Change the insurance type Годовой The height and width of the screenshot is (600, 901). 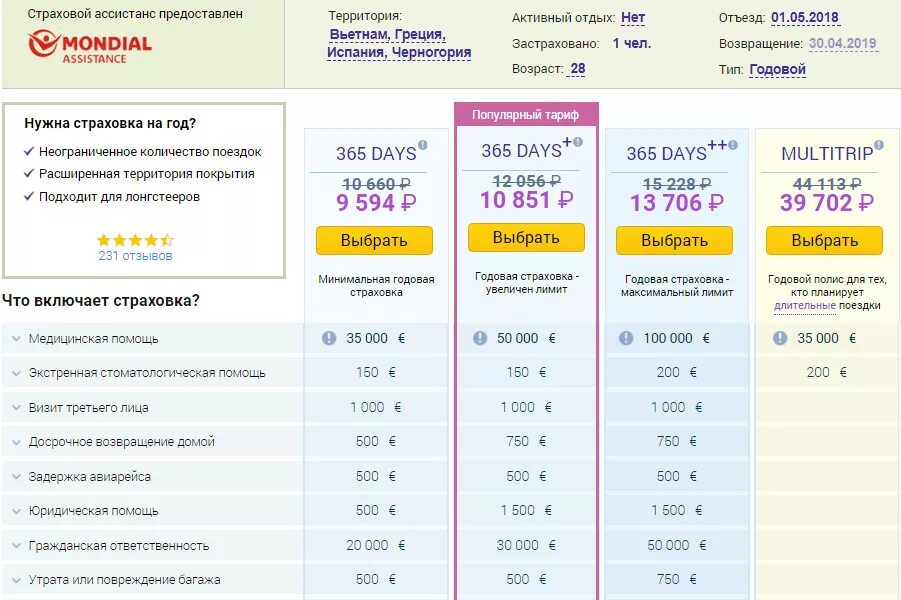(777, 69)
